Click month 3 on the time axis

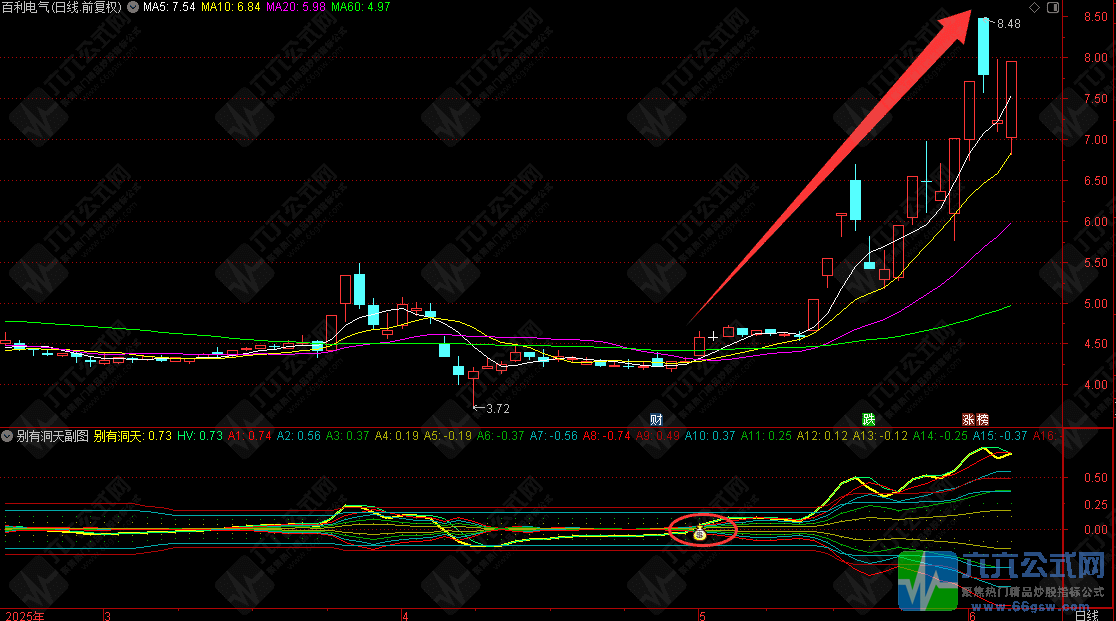[x=107, y=615]
